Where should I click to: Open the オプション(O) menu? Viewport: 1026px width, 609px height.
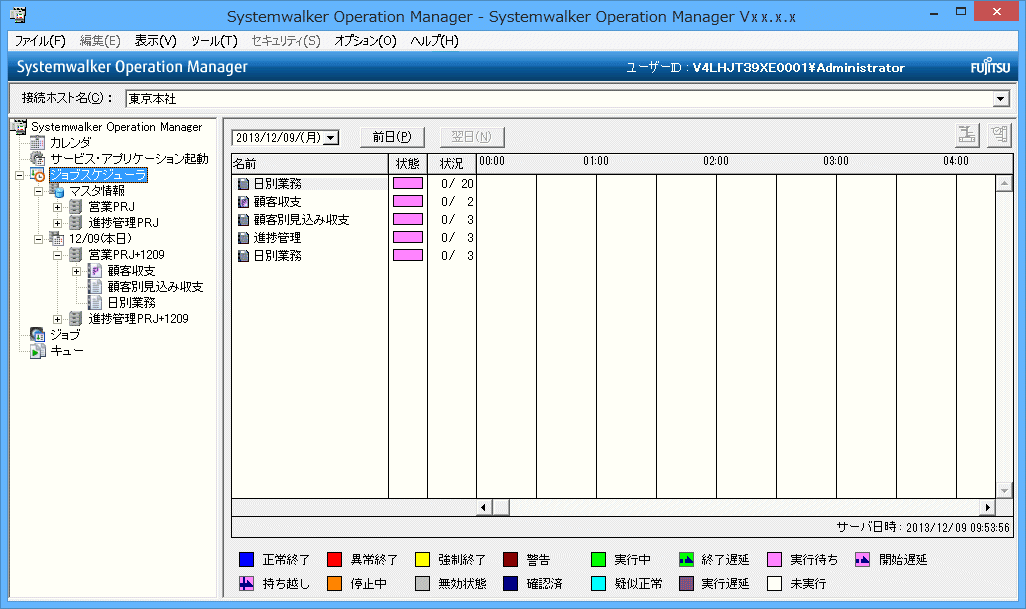(x=366, y=41)
